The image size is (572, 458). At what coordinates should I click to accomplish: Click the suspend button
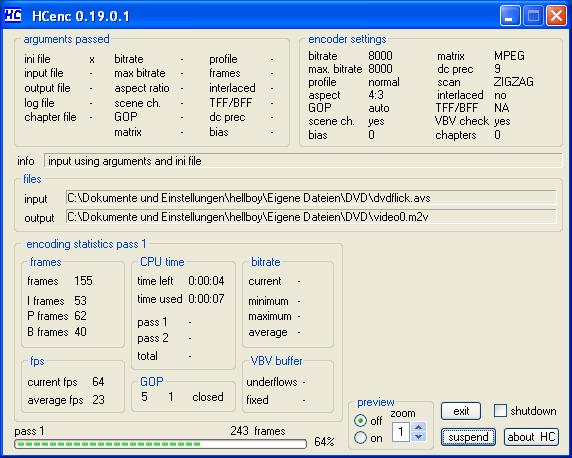click(x=468, y=437)
